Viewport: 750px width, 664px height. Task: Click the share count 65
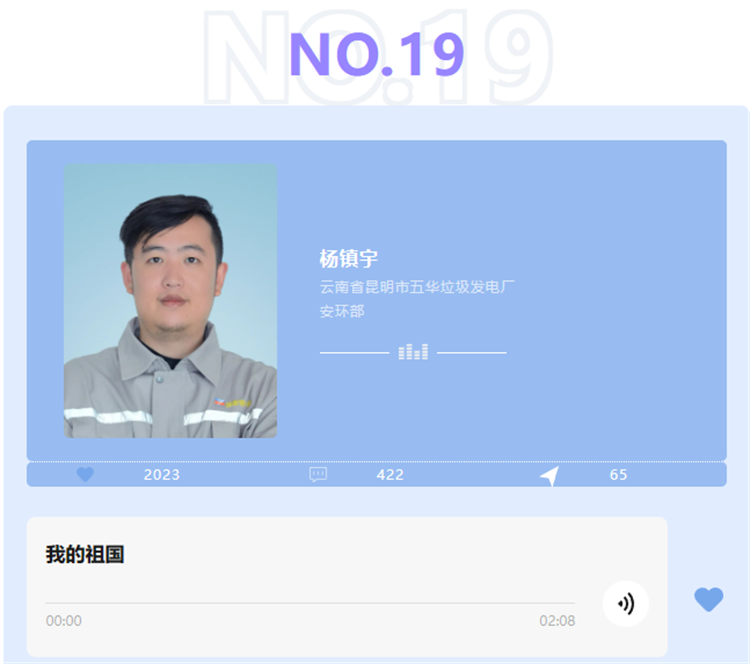(618, 475)
